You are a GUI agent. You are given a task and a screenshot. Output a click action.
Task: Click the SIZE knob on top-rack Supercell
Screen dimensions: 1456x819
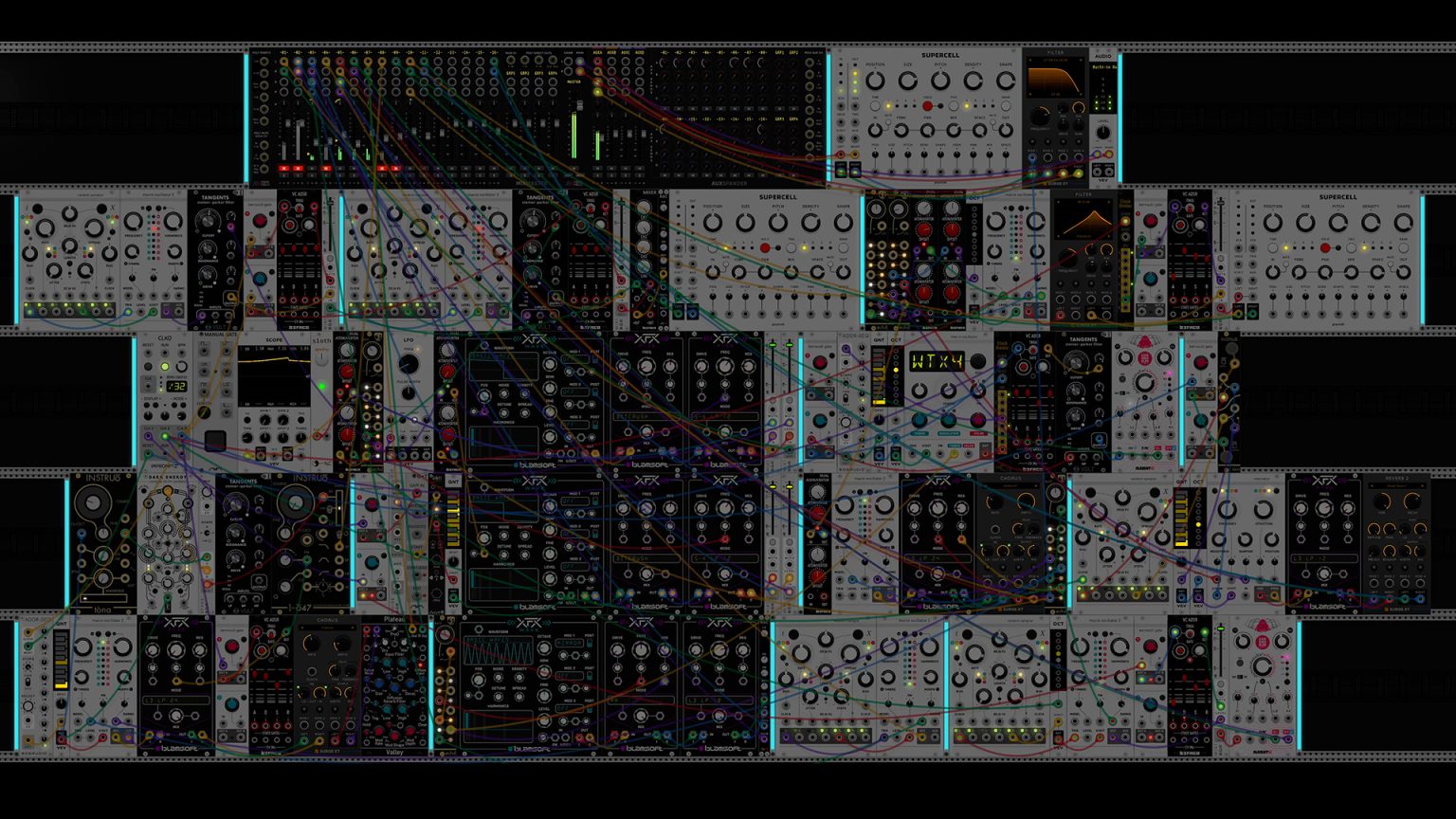pyautogui.click(x=908, y=81)
